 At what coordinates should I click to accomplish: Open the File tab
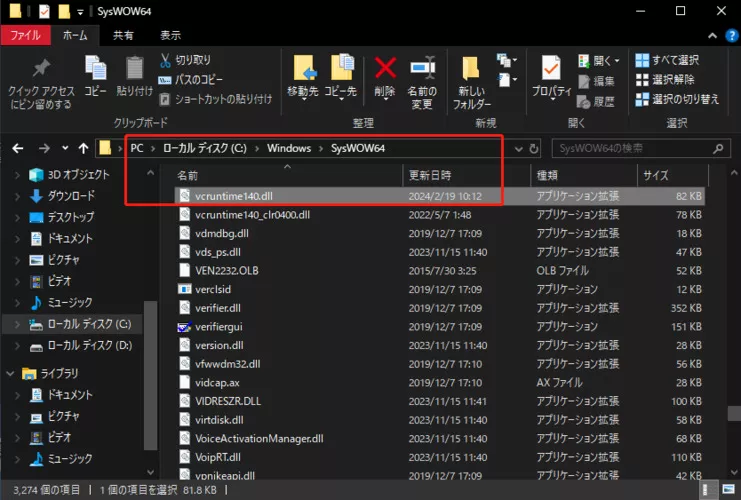pyautogui.click(x=26, y=35)
